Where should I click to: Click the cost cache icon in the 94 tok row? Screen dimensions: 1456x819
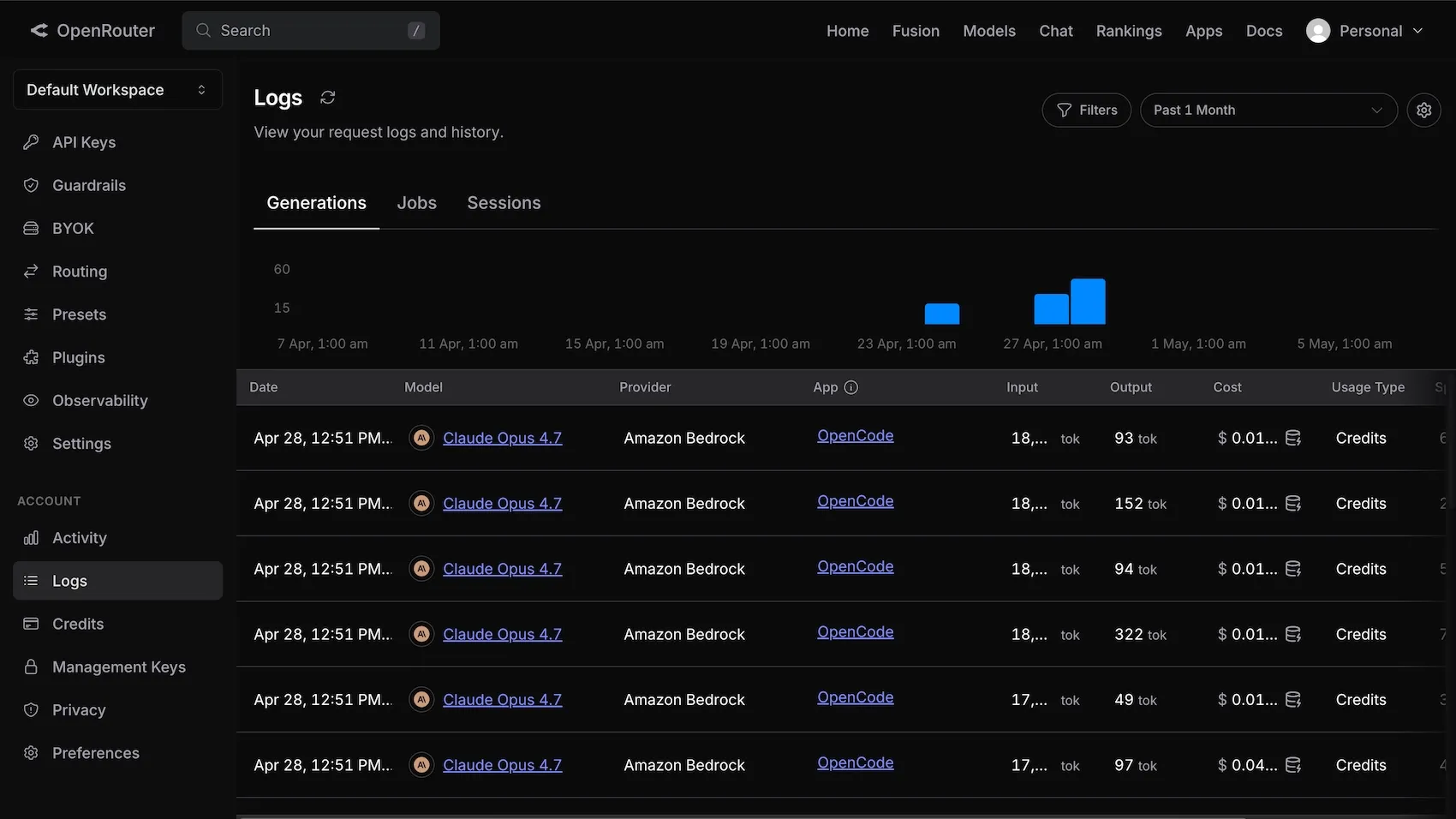pos(1293,569)
